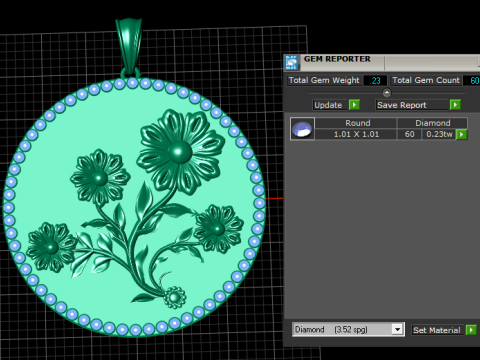Collapse panel using small round arrow
The image size is (480, 360).
click(x=387, y=92)
